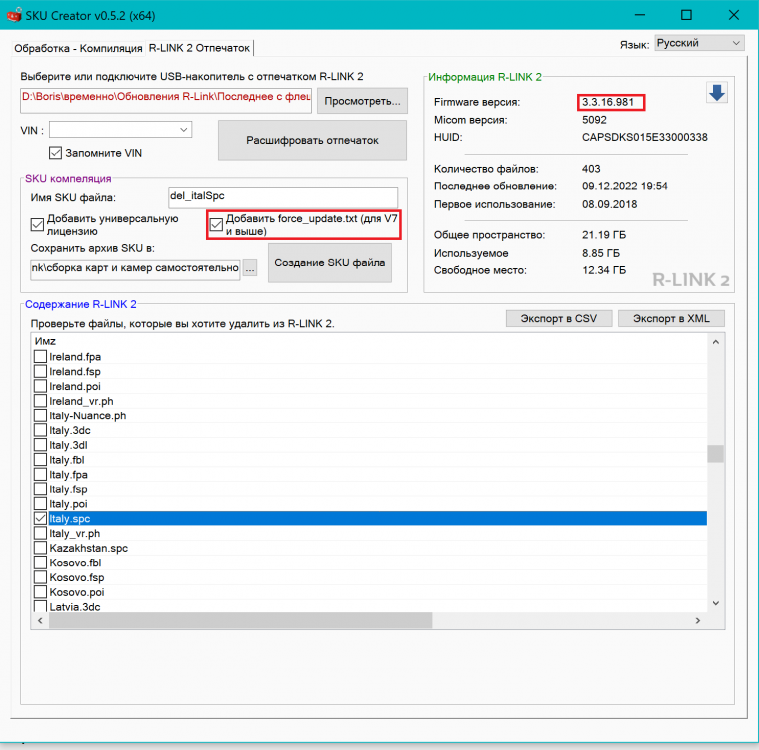Image resolution: width=759 pixels, height=750 pixels.
Task: Check the Kosovo.fbl checkbox
Action: click(40, 563)
